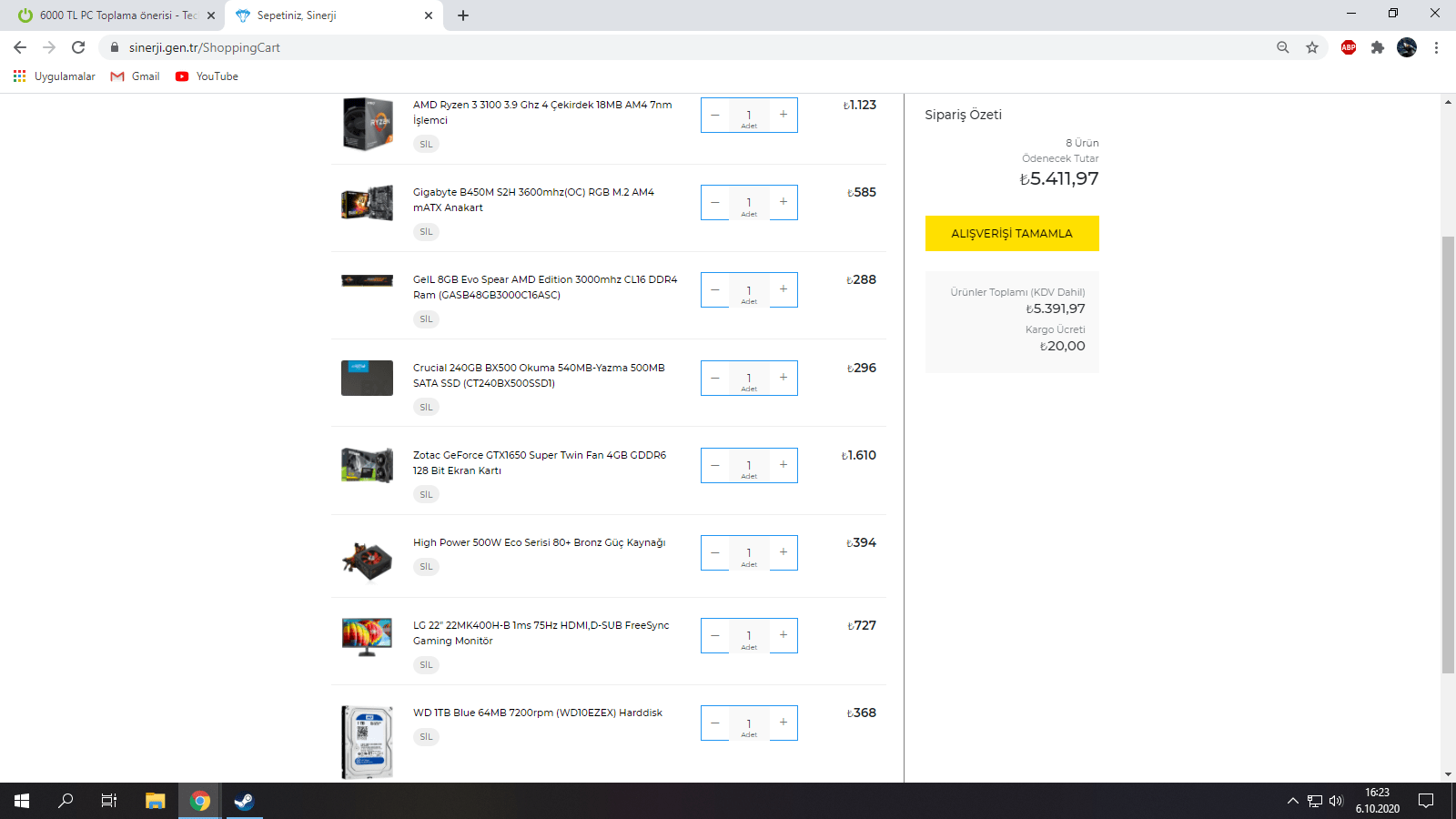Open Zotac GTX1650 Super graphics card image
The height and width of the screenshot is (819, 1456).
click(x=368, y=465)
